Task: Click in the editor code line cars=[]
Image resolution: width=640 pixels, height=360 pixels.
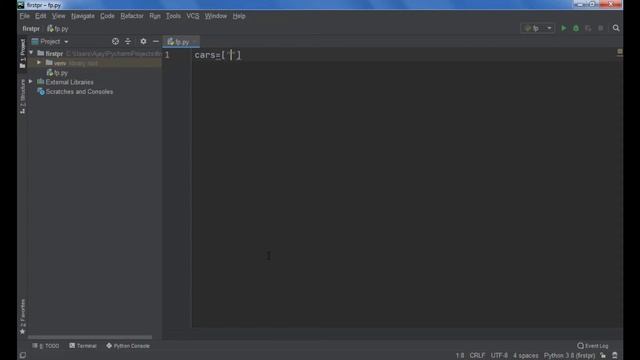Action: click(218, 55)
